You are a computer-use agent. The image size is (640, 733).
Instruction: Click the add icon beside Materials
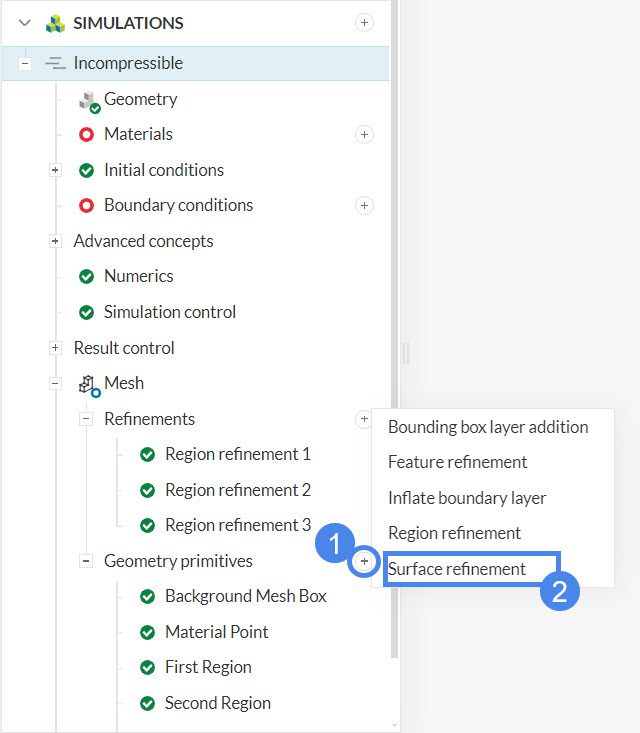coord(364,134)
